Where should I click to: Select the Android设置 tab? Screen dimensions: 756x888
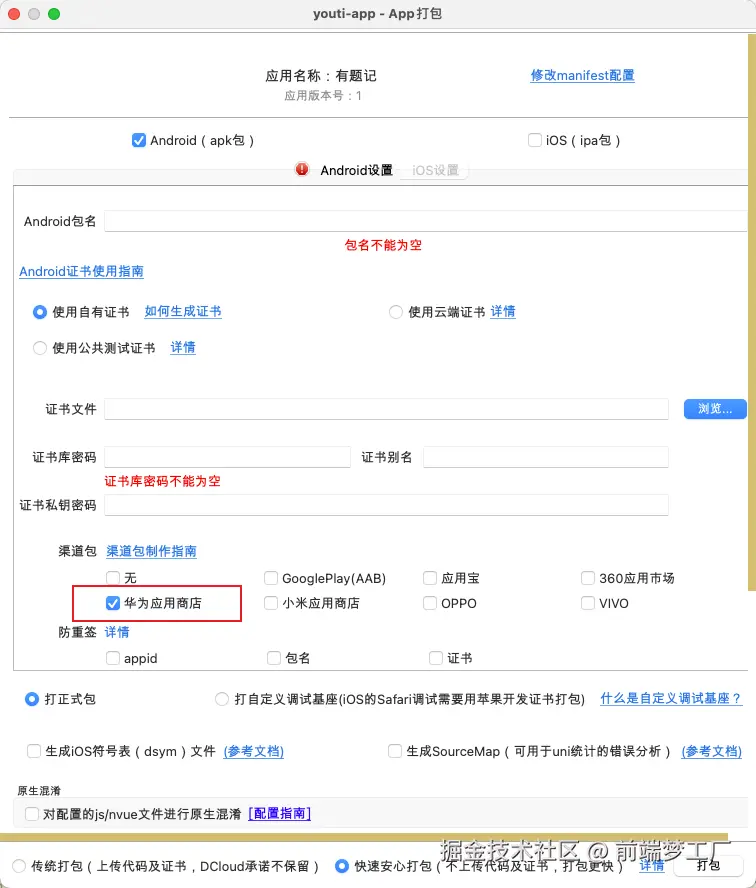tap(356, 170)
